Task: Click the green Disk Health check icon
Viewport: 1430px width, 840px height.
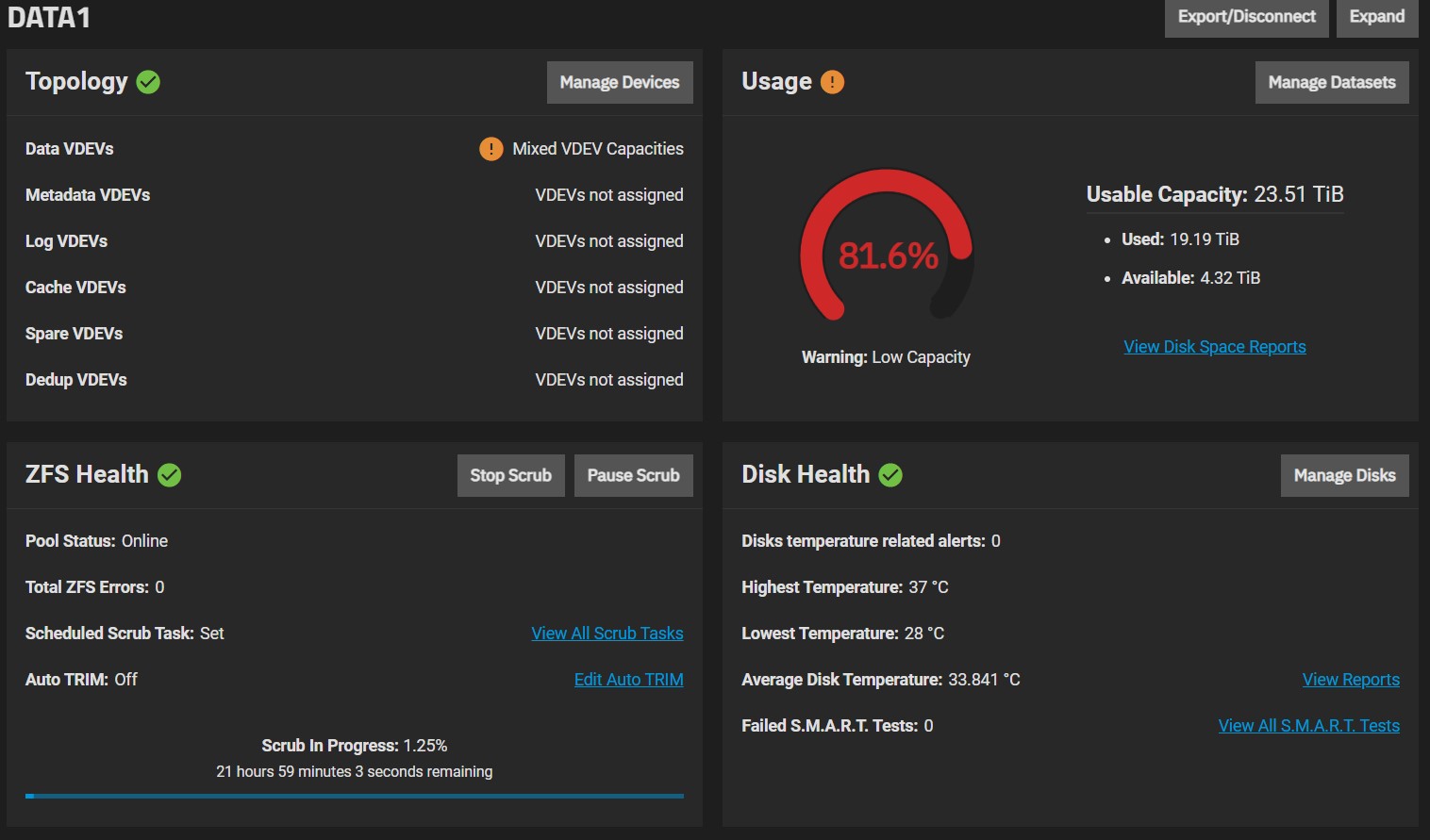Action: pos(890,475)
